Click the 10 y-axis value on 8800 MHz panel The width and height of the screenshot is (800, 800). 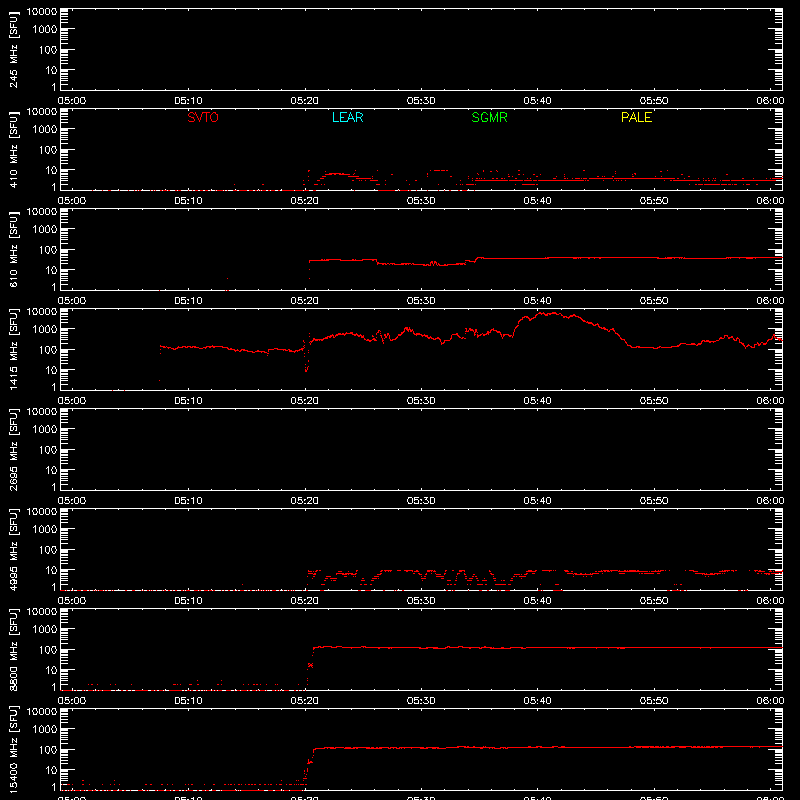(x=51, y=670)
